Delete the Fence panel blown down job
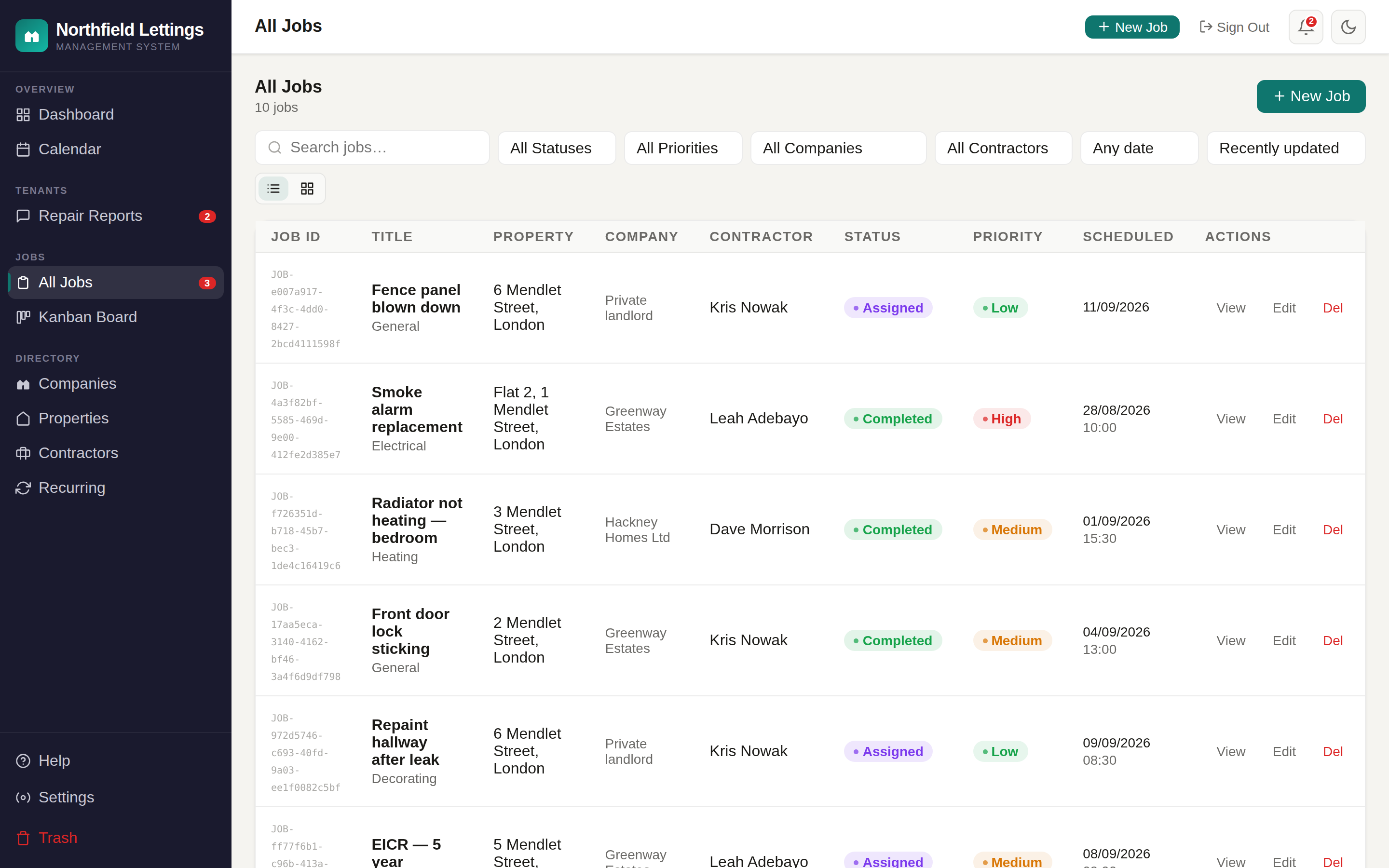The height and width of the screenshot is (868, 1389). coord(1333,308)
